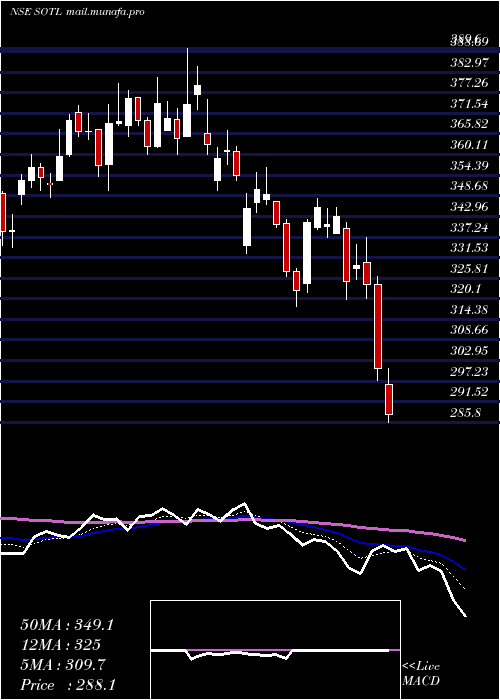
Task: Click the MACD inset panel box
Action: (x=275, y=650)
